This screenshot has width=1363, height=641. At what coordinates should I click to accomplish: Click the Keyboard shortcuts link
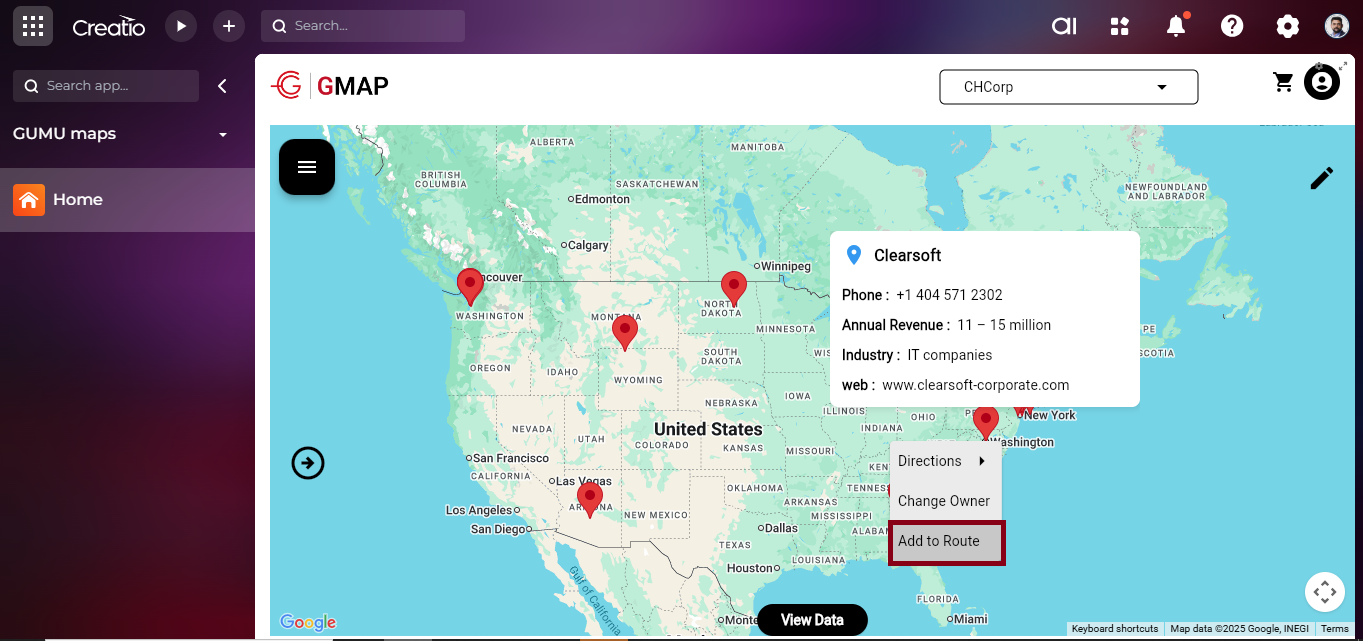tap(1115, 629)
